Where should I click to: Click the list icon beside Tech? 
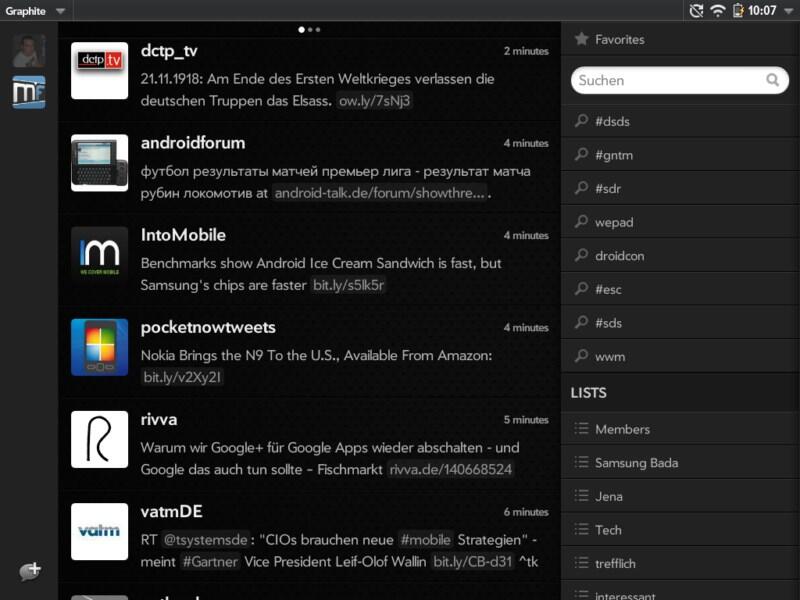coord(581,530)
